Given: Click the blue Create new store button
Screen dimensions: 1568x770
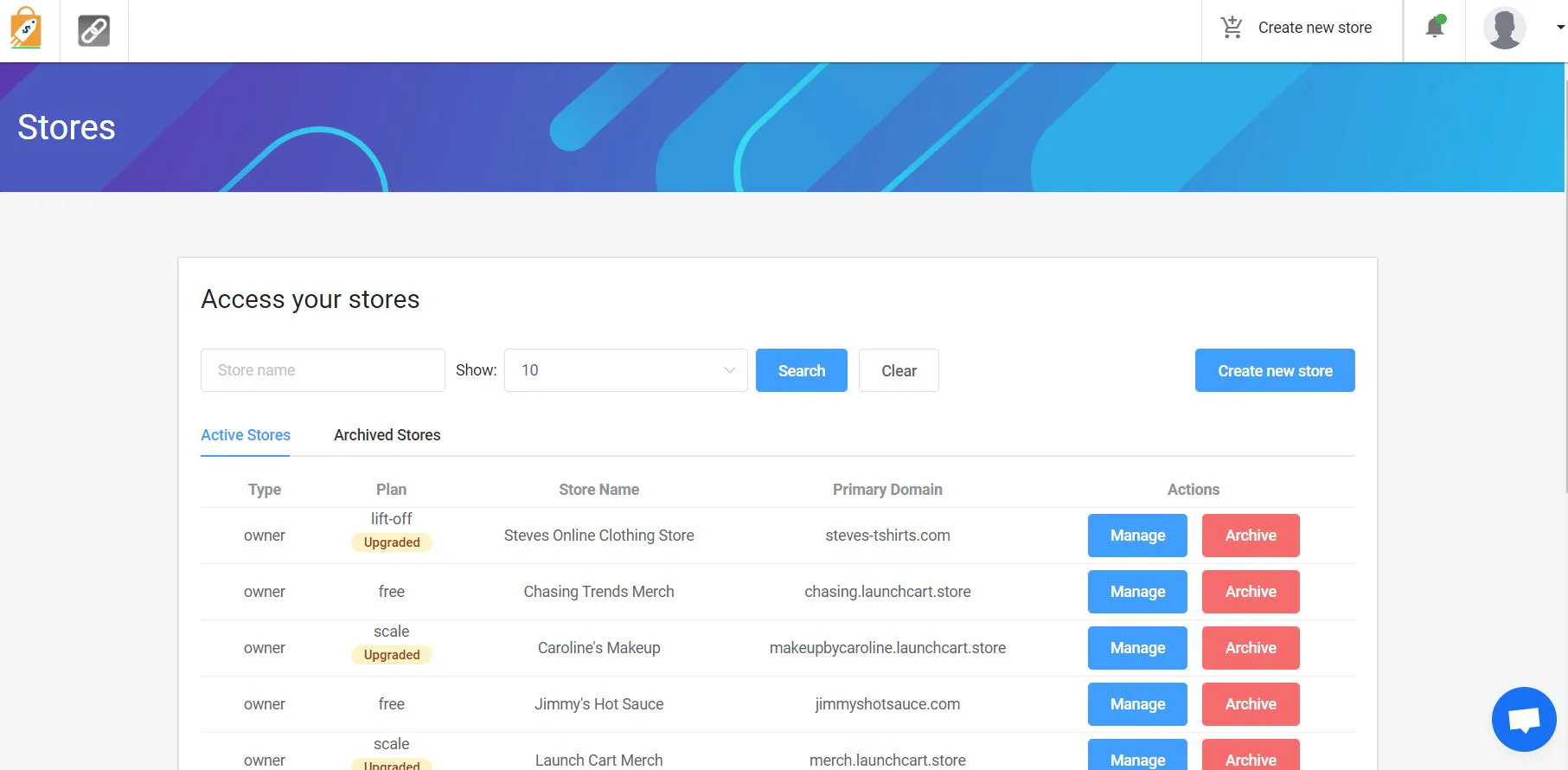Looking at the screenshot, I should pos(1275,370).
